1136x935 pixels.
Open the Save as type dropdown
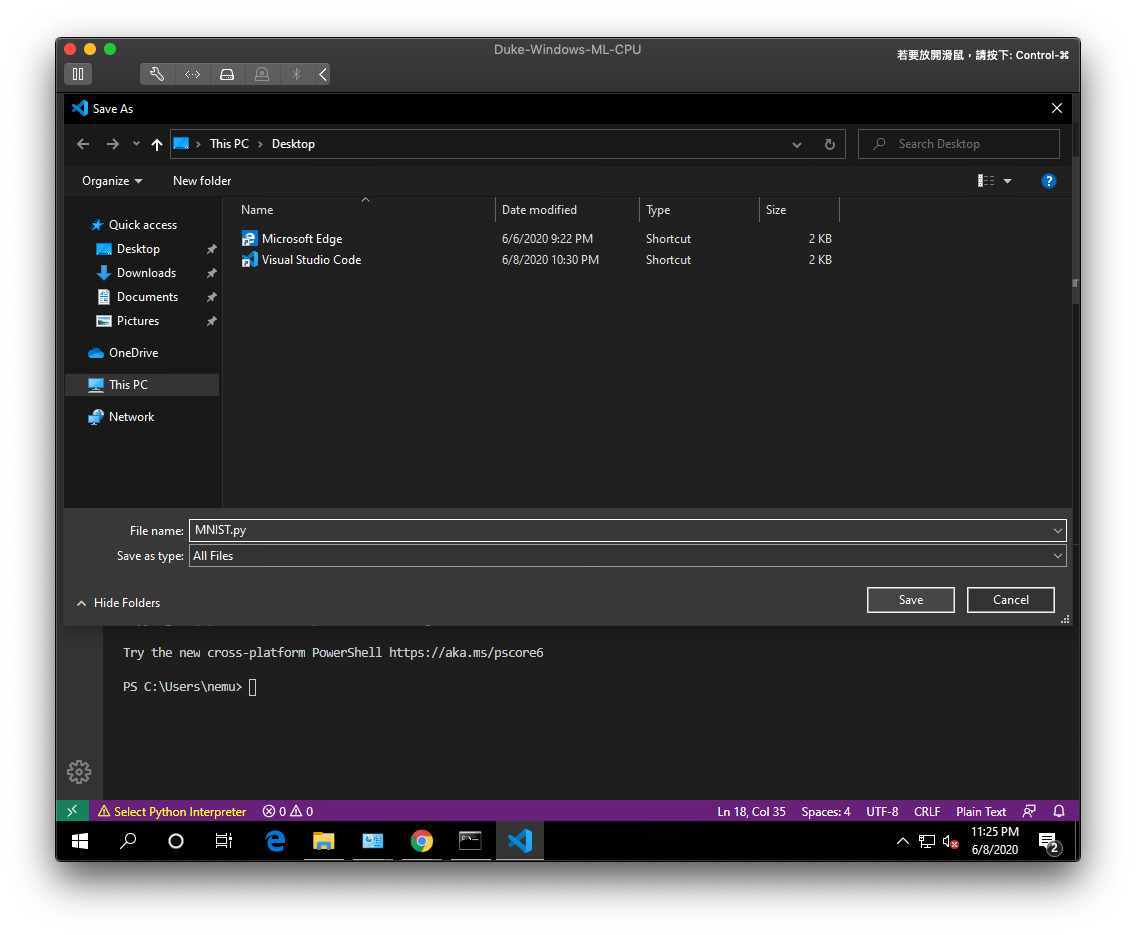1057,555
